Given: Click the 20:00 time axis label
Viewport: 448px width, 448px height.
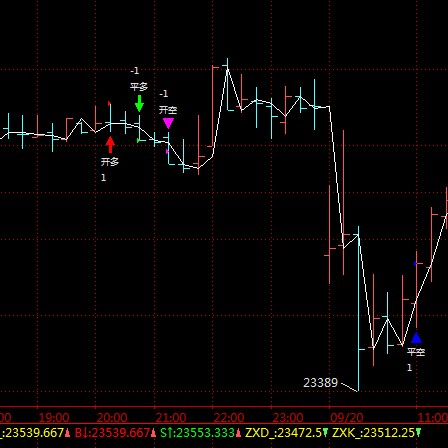Looking at the screenshot, I should [x=112, y=417].
